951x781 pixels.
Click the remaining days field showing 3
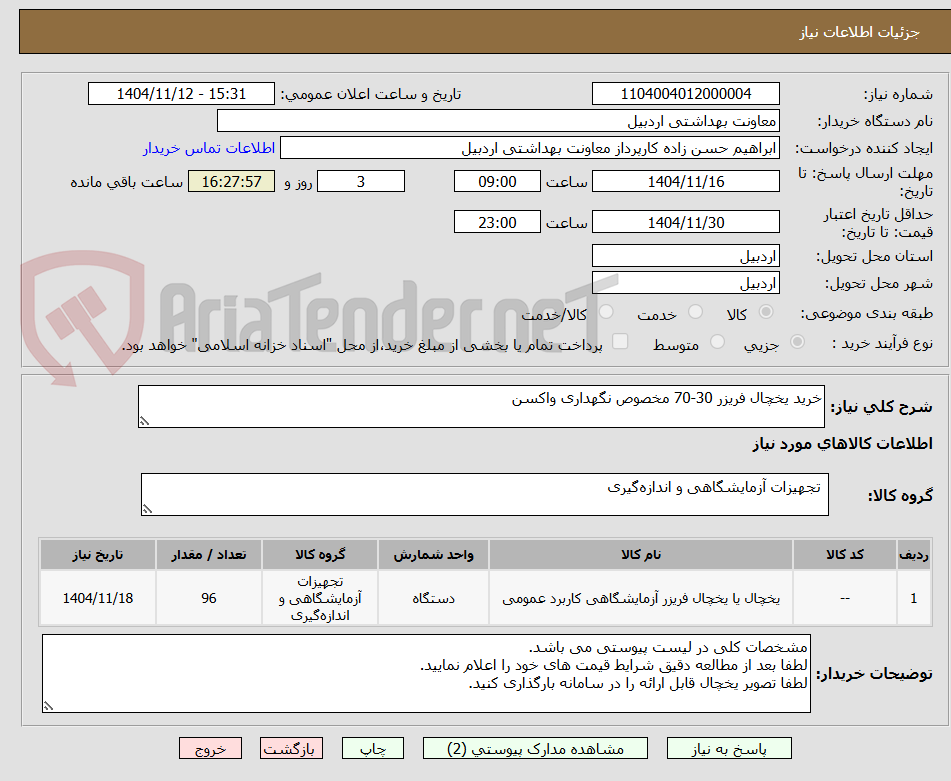coord(361,181)
